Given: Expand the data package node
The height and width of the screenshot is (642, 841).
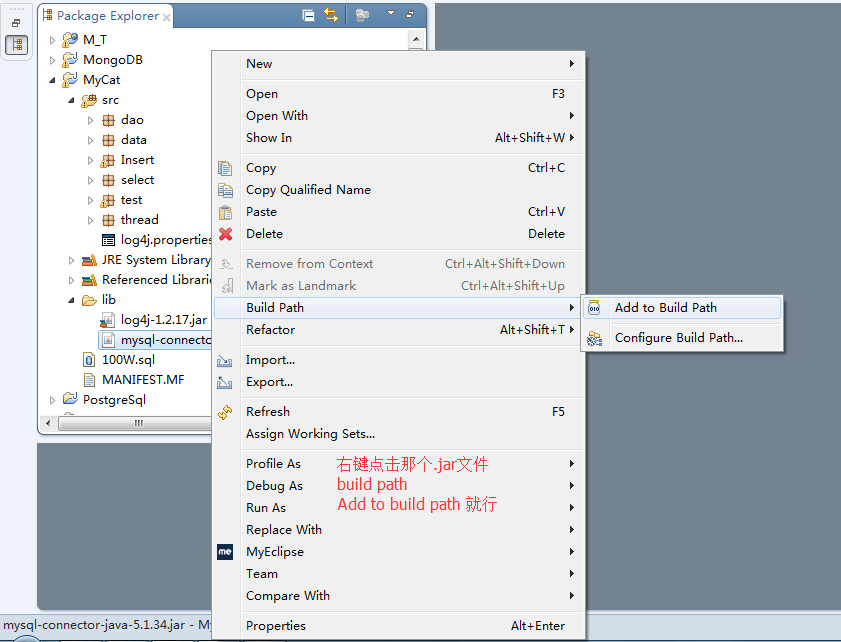Looking at the screenshot, I should coord(90,141).
